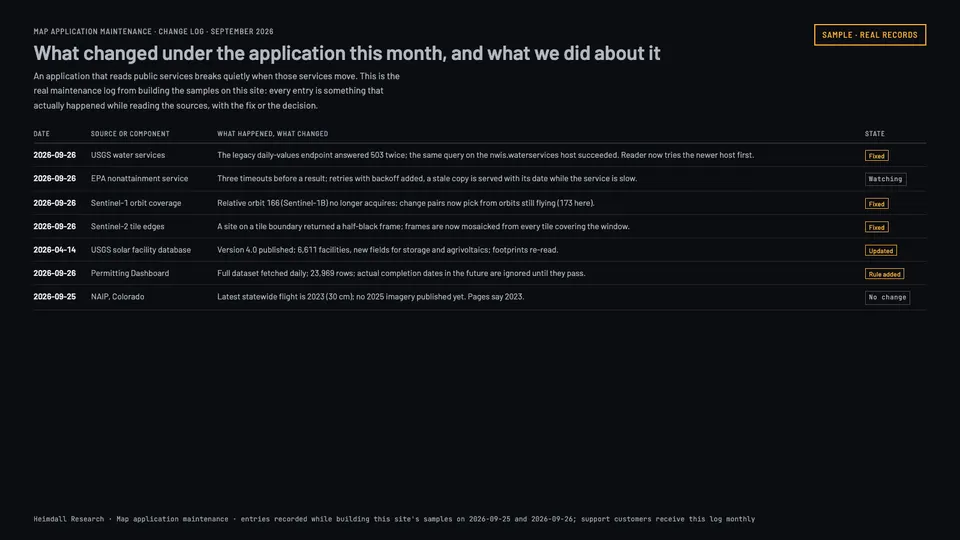Screen dimensions: 960x540
Task: Select the Sentinel-1 orbit coverage source cell
Action: pos(136,203)
